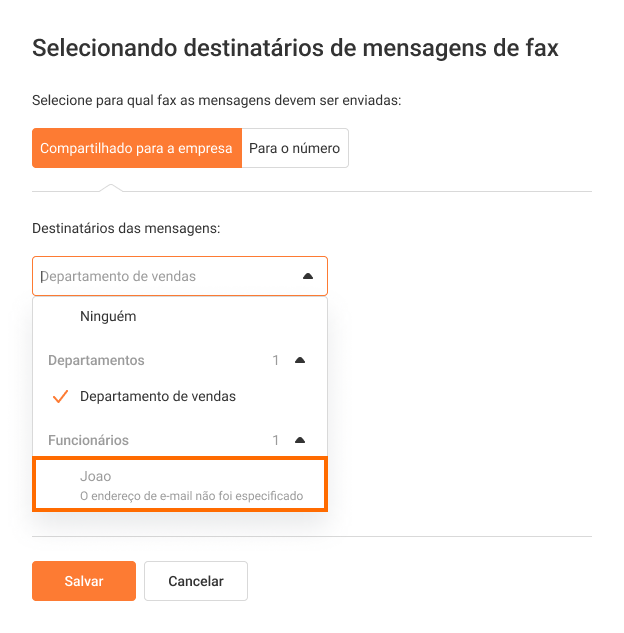Collapse the Funcionários group arrow

[x=300, y=440]
